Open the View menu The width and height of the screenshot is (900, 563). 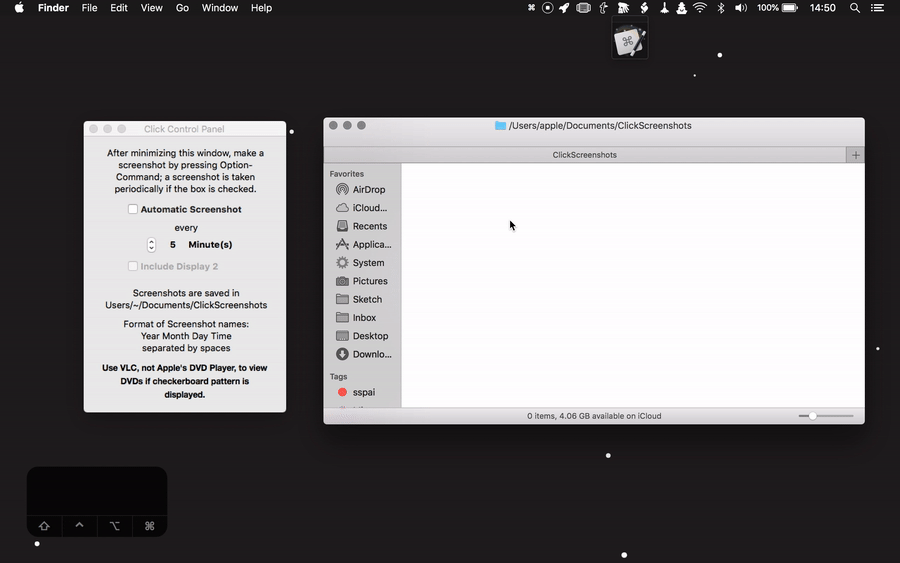coord(151,8)
